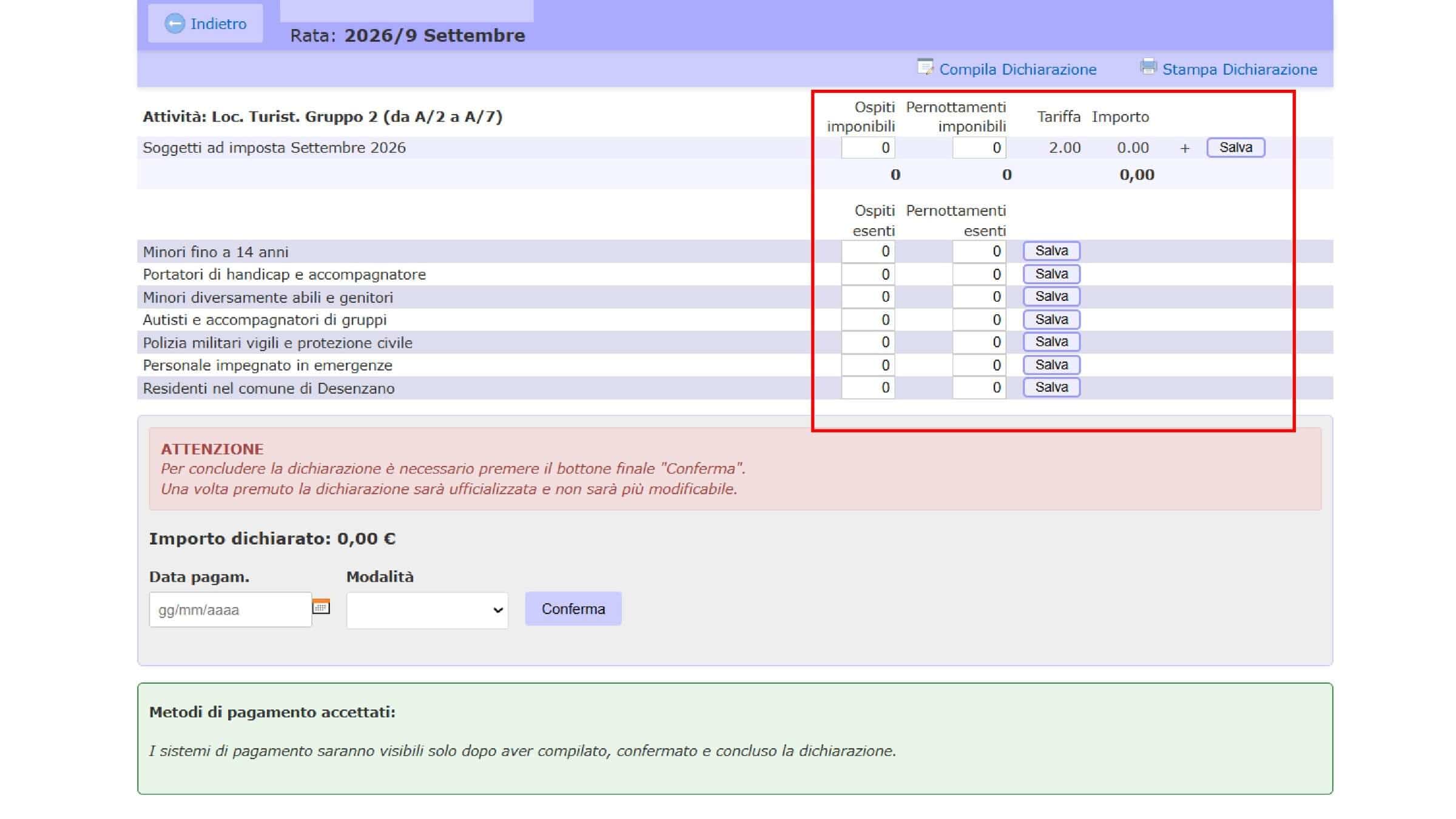Open the Compila Dichiarazione link

1017,69
